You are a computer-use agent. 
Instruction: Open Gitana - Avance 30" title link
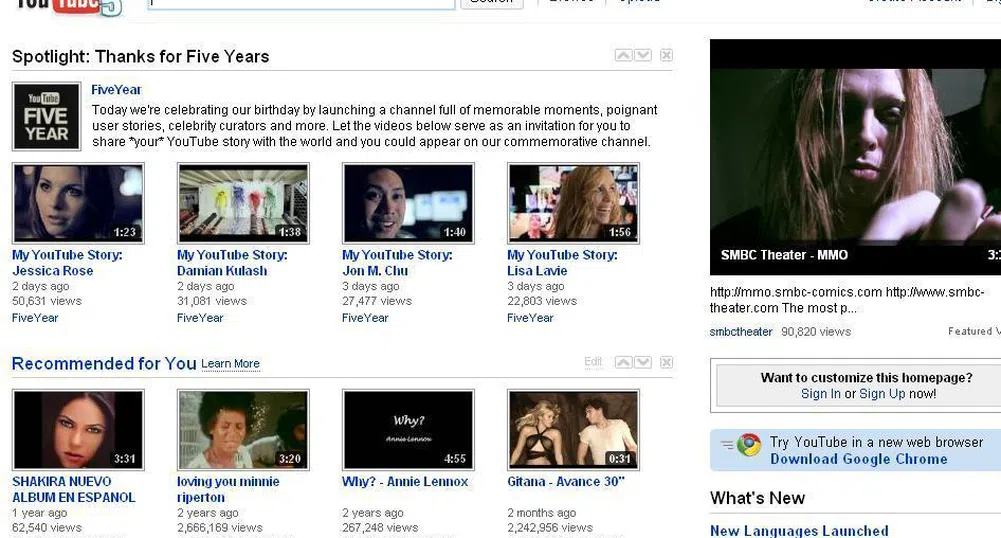pos(566,482)
